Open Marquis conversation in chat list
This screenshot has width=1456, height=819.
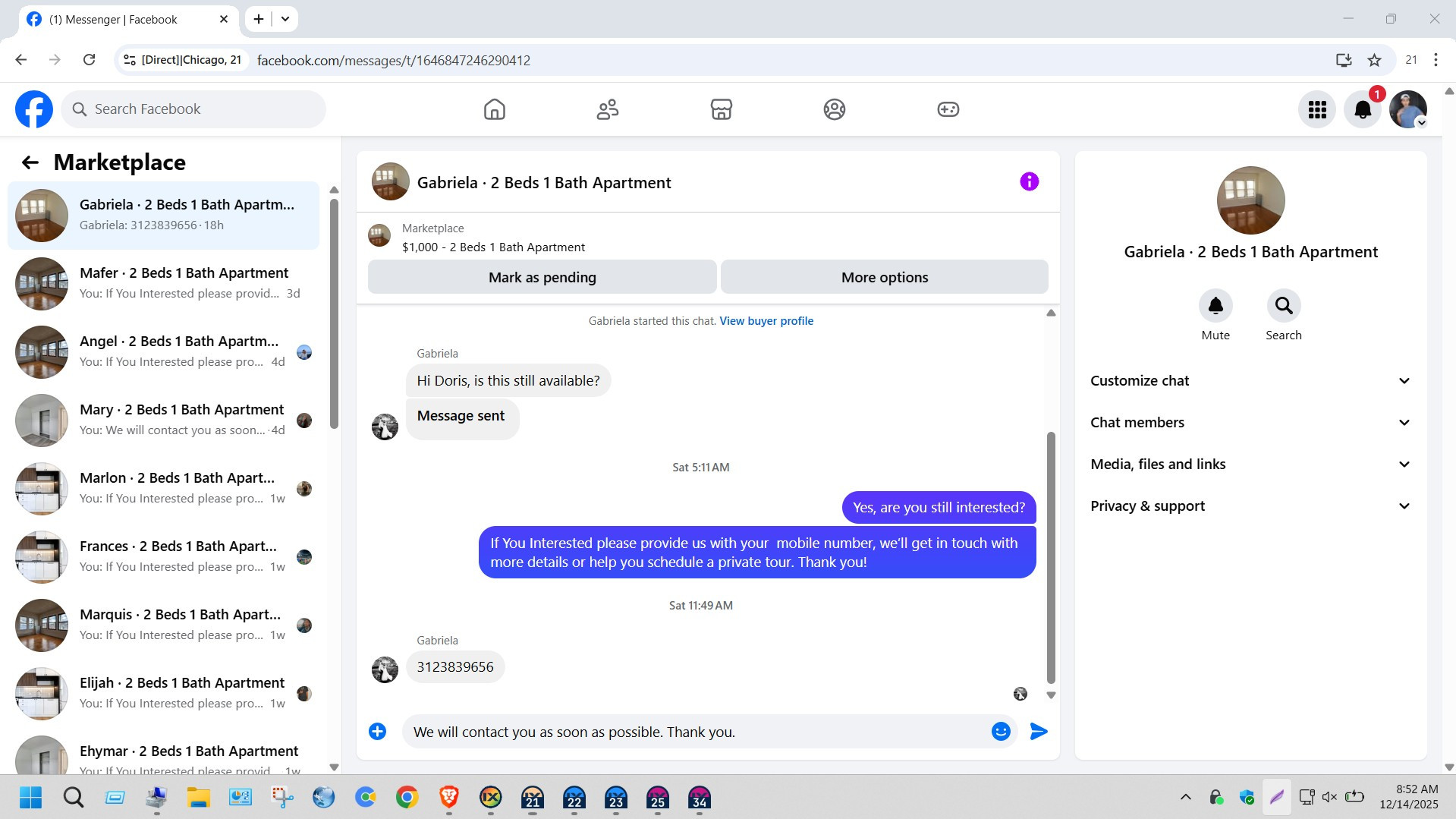pyautogui.click(x=163, y=625)
